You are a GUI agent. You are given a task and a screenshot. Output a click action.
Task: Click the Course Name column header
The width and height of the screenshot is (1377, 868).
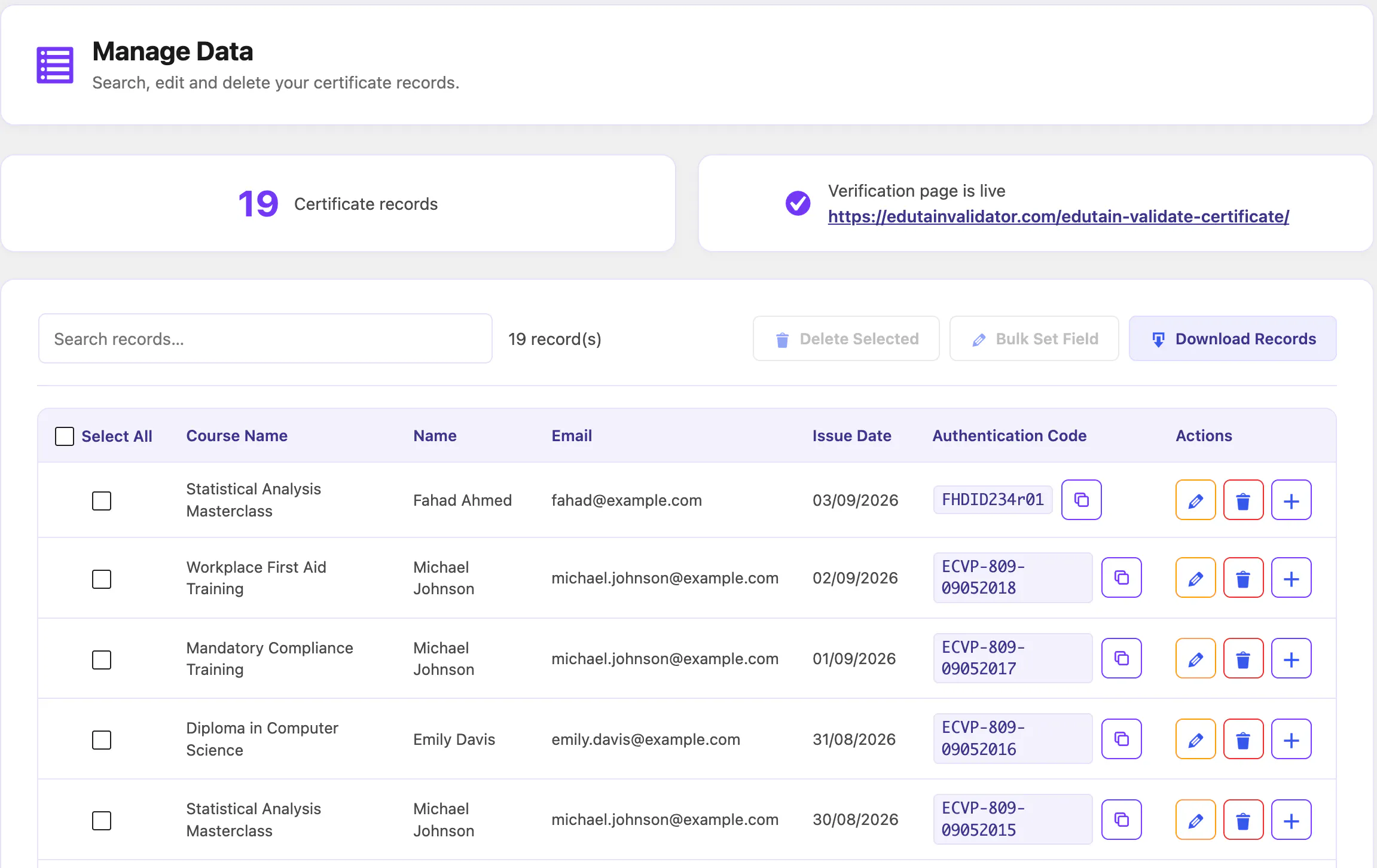coord(237,436)
